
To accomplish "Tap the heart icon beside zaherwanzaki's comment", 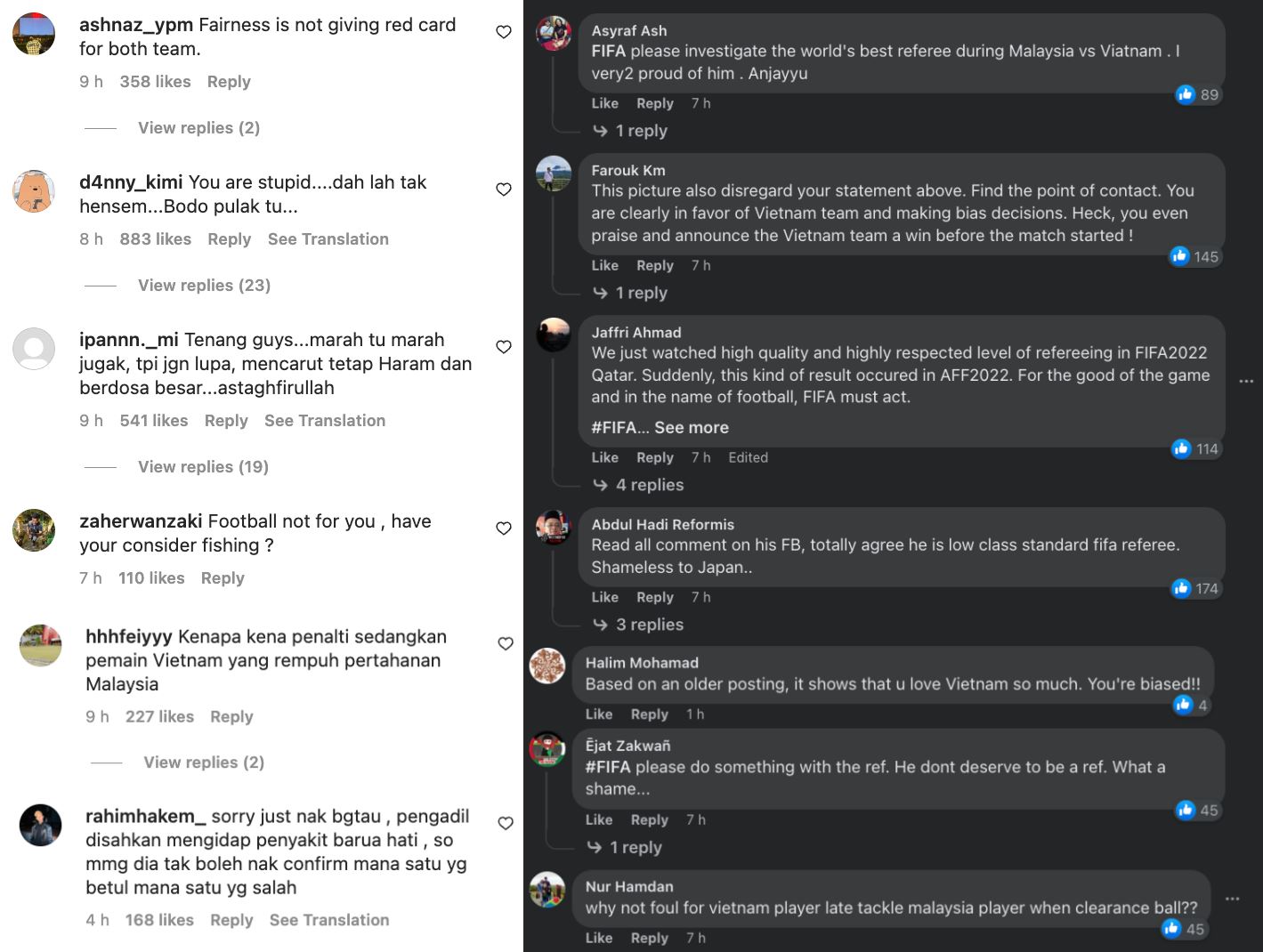I will coord(504,528).
